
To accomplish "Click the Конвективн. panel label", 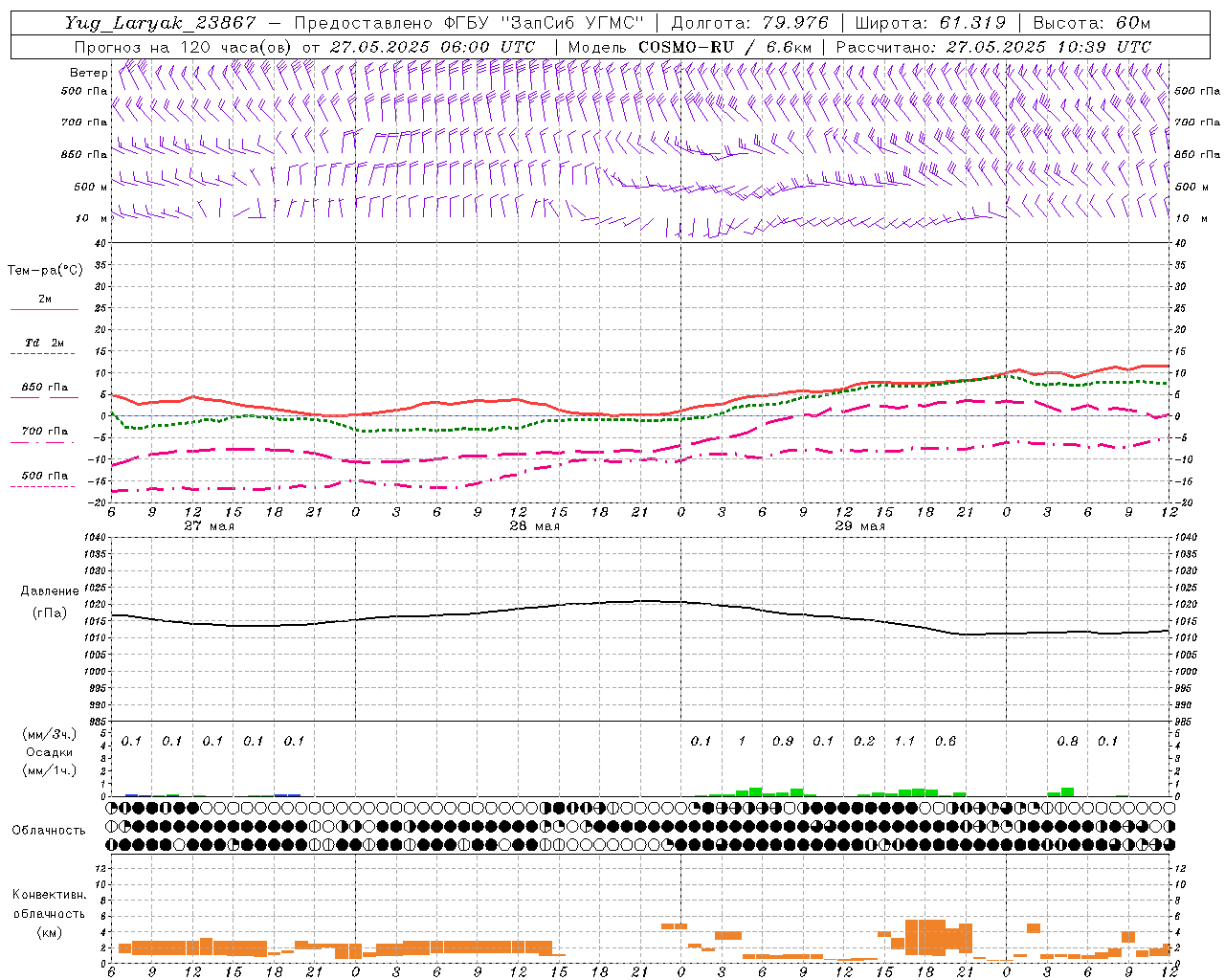I will click(x=49, y=895).
